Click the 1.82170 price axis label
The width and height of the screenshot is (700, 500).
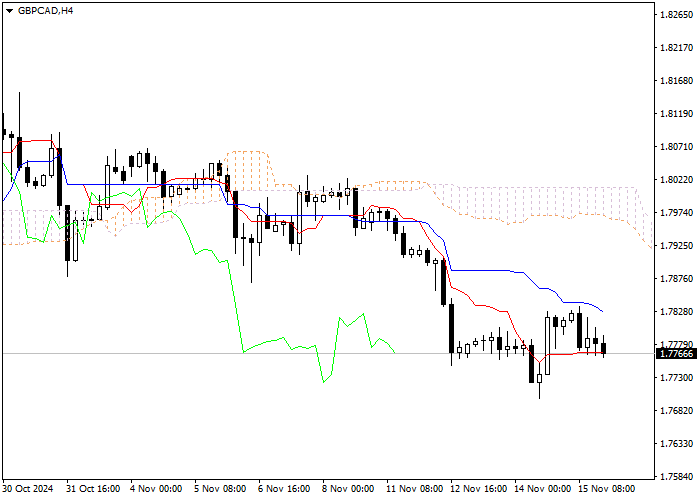click(676, 48)
